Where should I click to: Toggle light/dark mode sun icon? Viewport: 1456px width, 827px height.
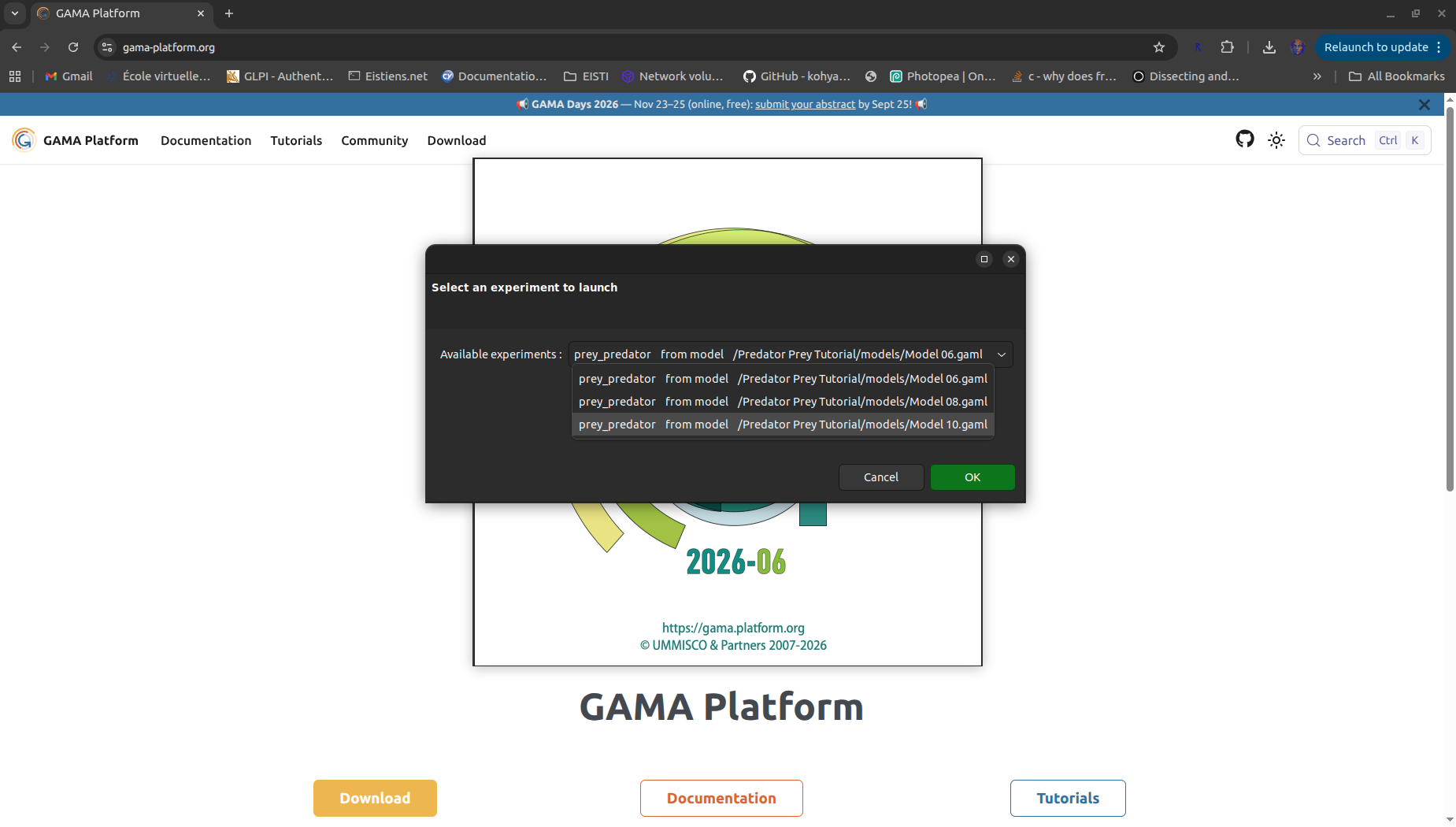coord(1276,140)
